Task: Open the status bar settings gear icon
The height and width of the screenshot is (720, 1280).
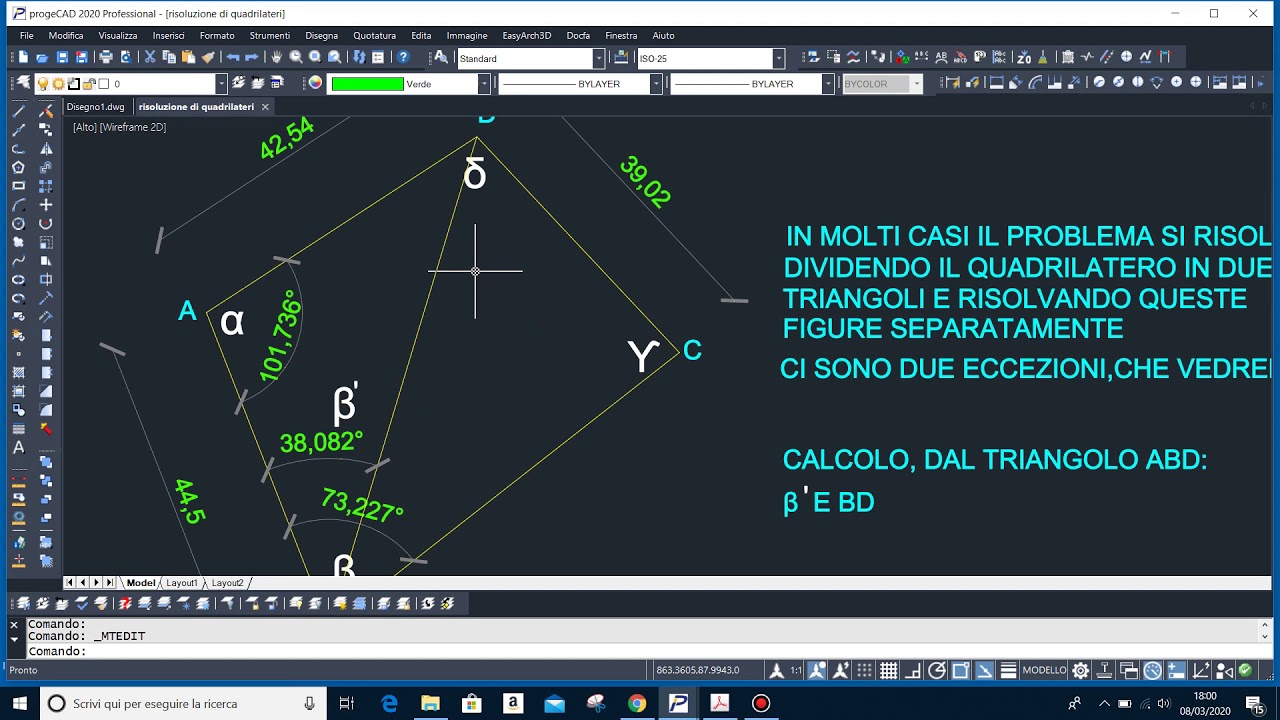Action: (1081, 670)
